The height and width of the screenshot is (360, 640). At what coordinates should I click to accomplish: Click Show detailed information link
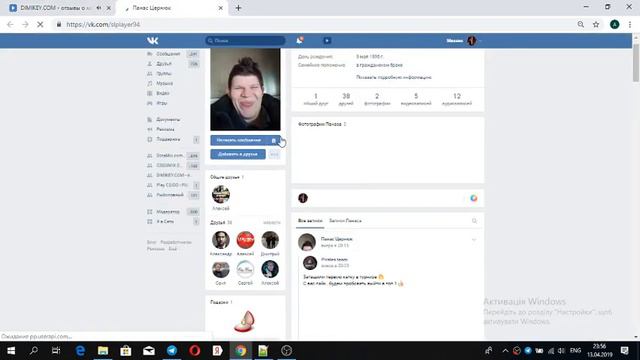393,77
